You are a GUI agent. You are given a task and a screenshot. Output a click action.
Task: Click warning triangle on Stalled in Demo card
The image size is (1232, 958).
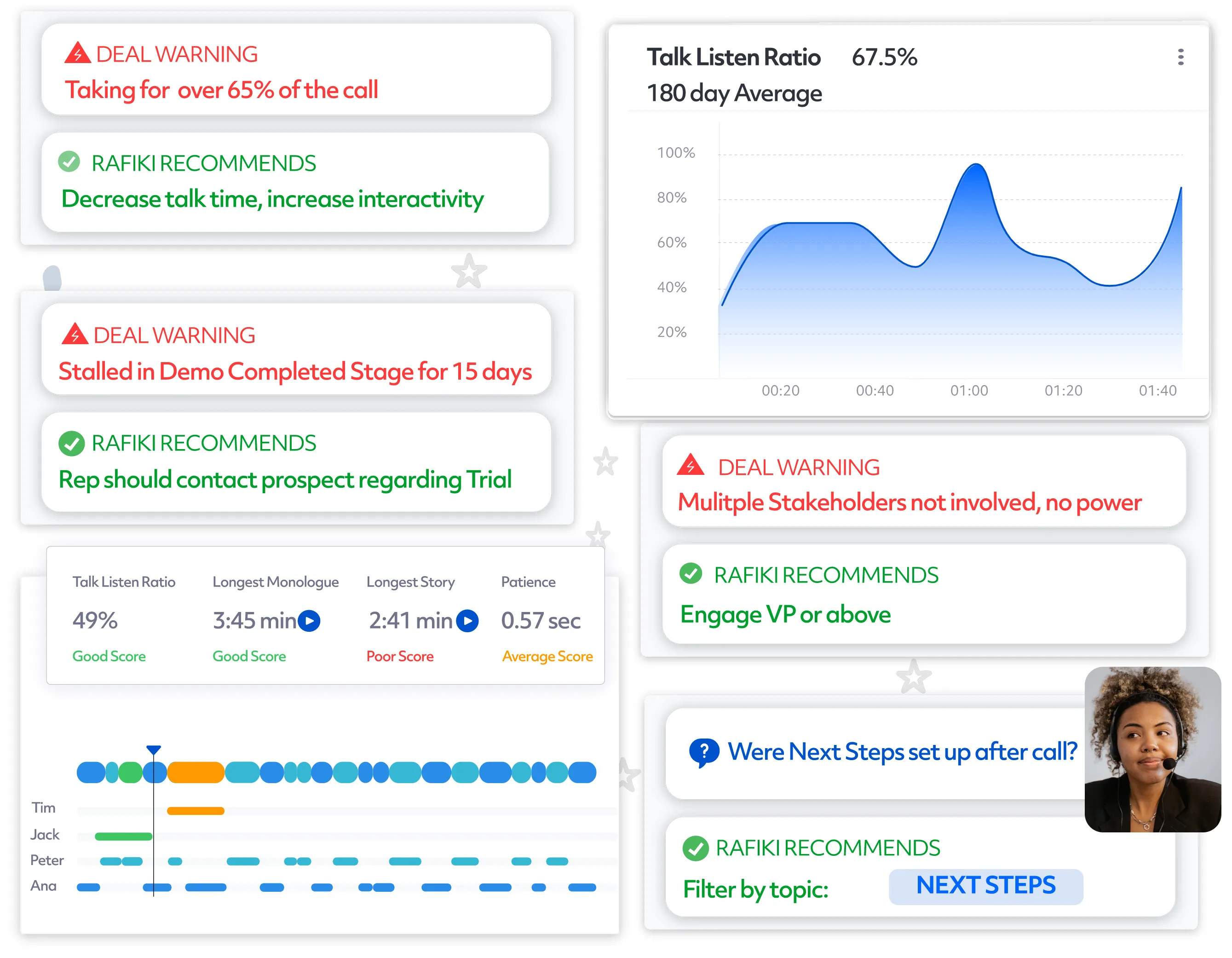(x=75, y=334)
